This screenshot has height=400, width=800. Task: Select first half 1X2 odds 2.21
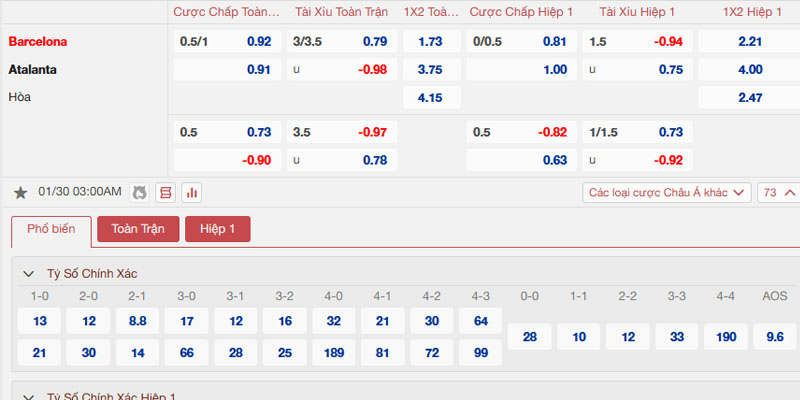[x=749, y=41]
